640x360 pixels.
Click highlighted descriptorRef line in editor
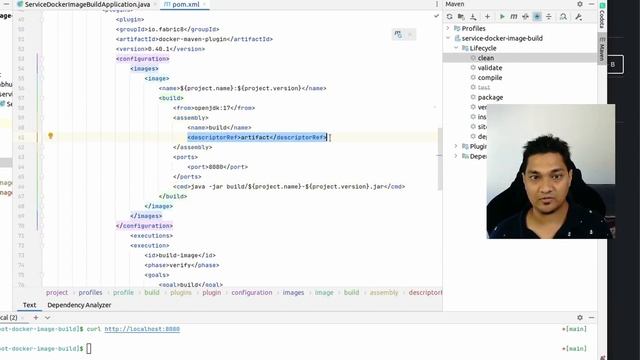[257, 137]
